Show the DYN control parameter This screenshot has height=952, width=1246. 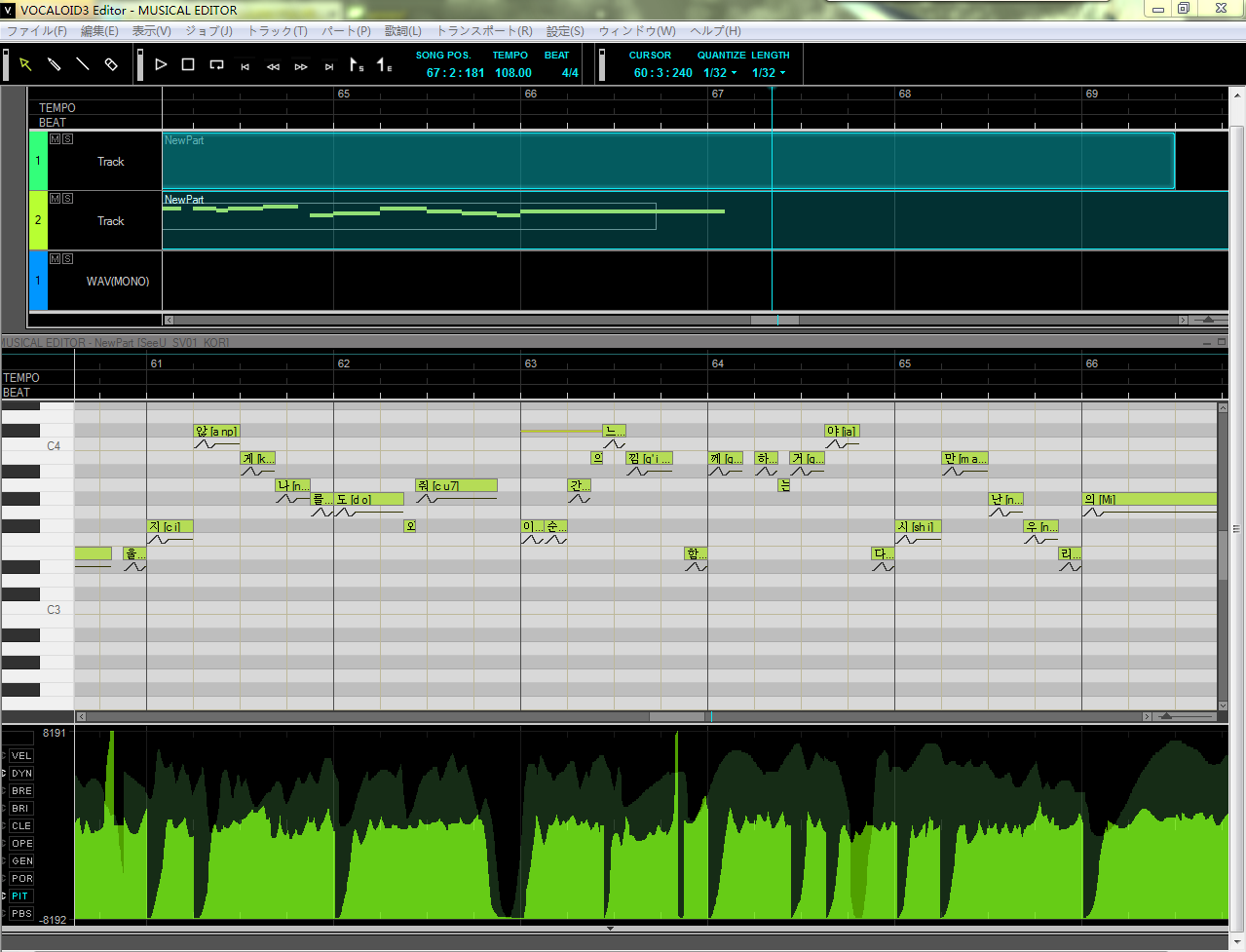coord(21,774)
